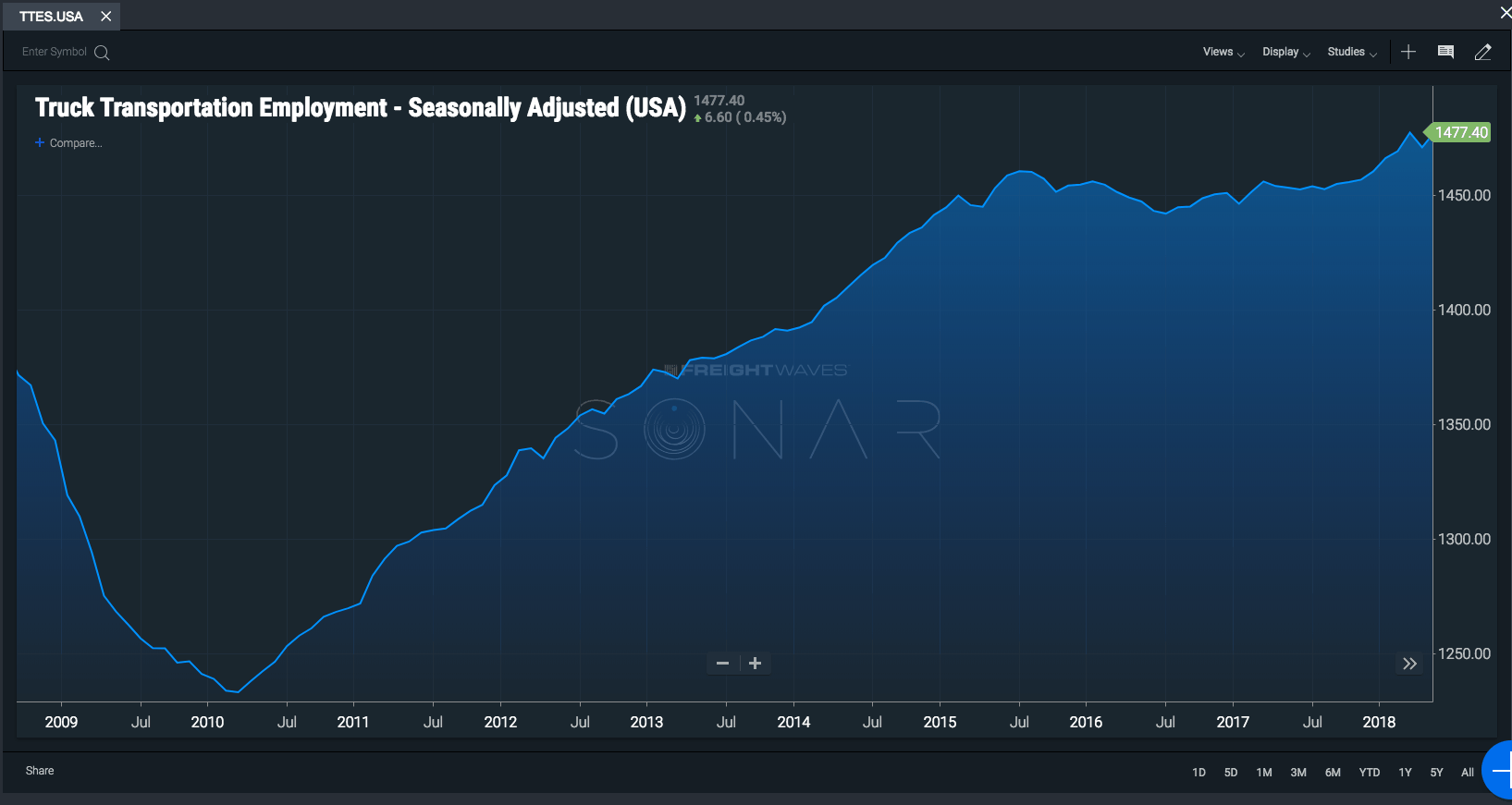Close the window using top-right X
This screenshot has width=1512, height=805.
click(1506, 12)
